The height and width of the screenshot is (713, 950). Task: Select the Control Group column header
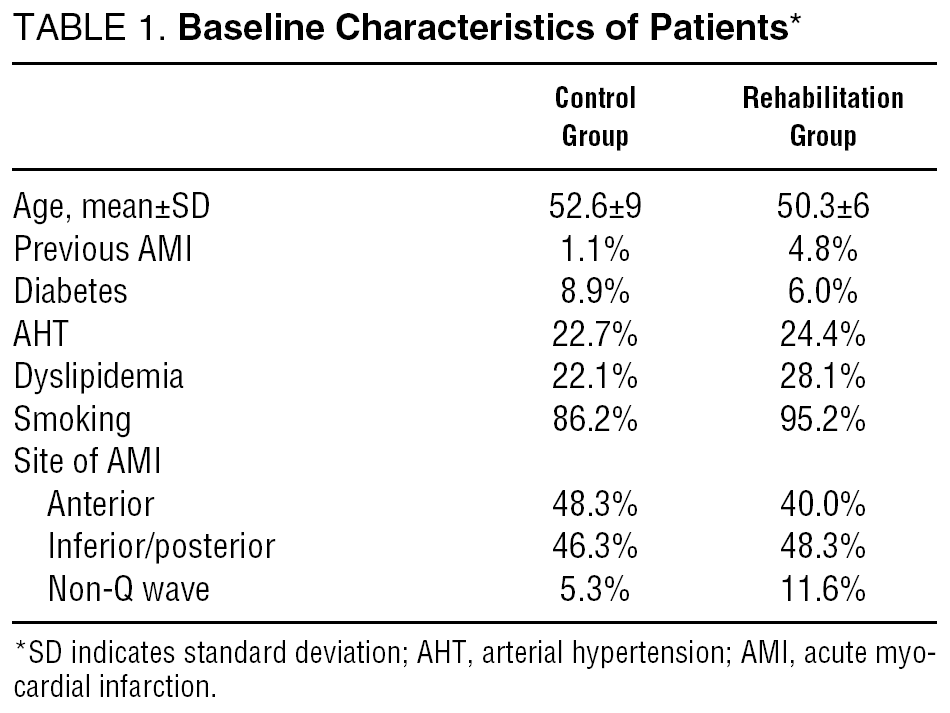pos(595,116)
